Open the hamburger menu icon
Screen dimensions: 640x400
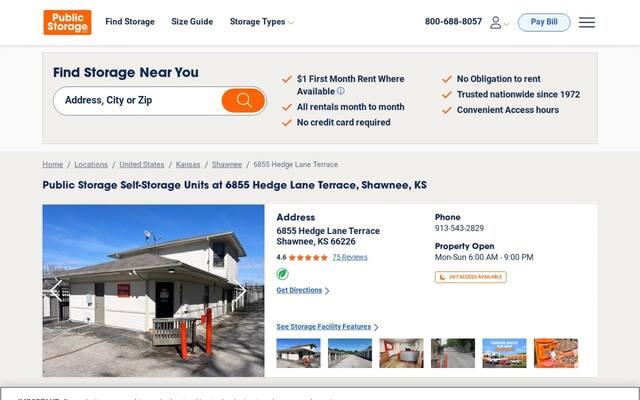[x=587, y=22]
